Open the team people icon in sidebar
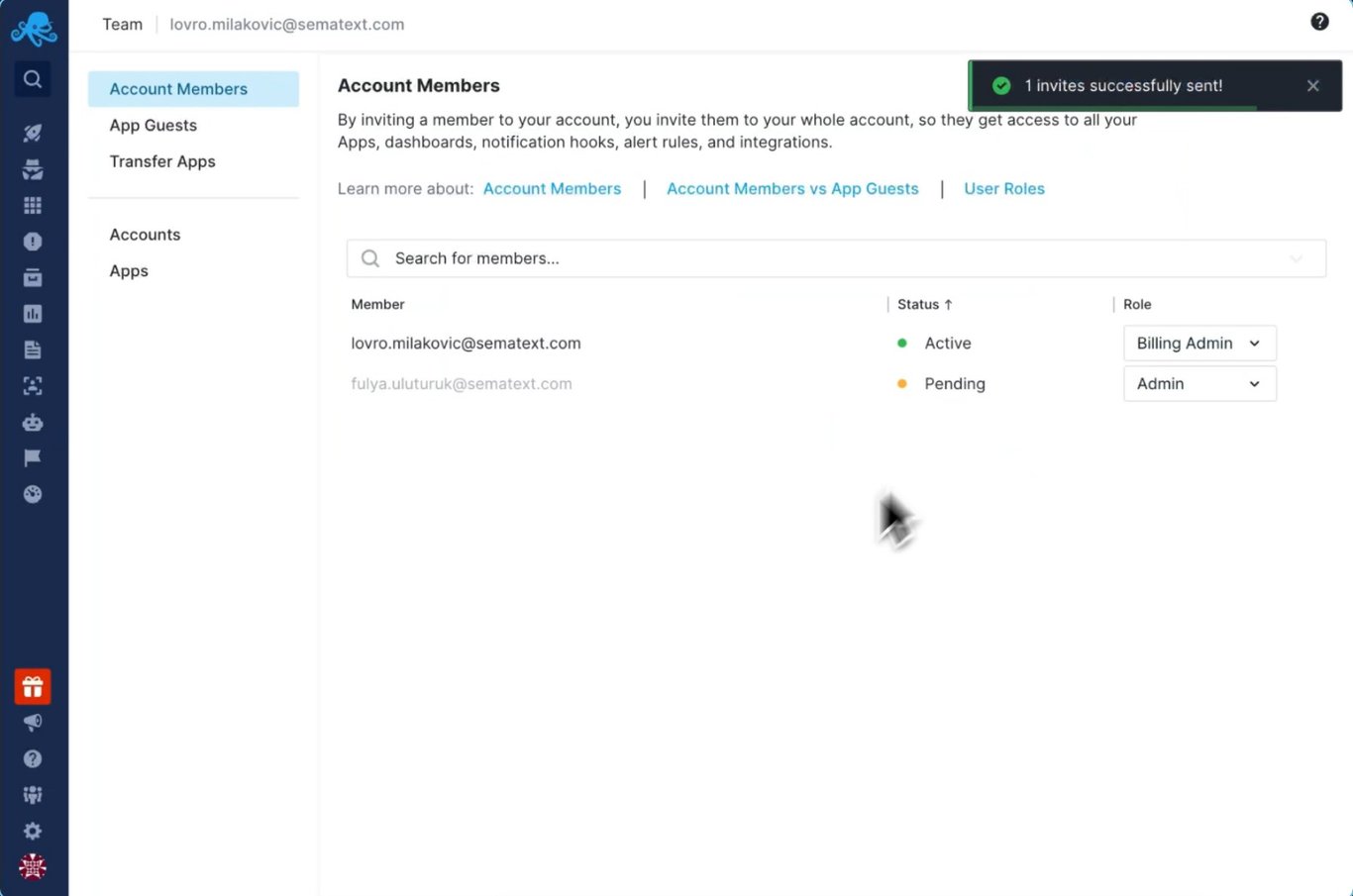1353x896 pixels. [x=33, y=795]
